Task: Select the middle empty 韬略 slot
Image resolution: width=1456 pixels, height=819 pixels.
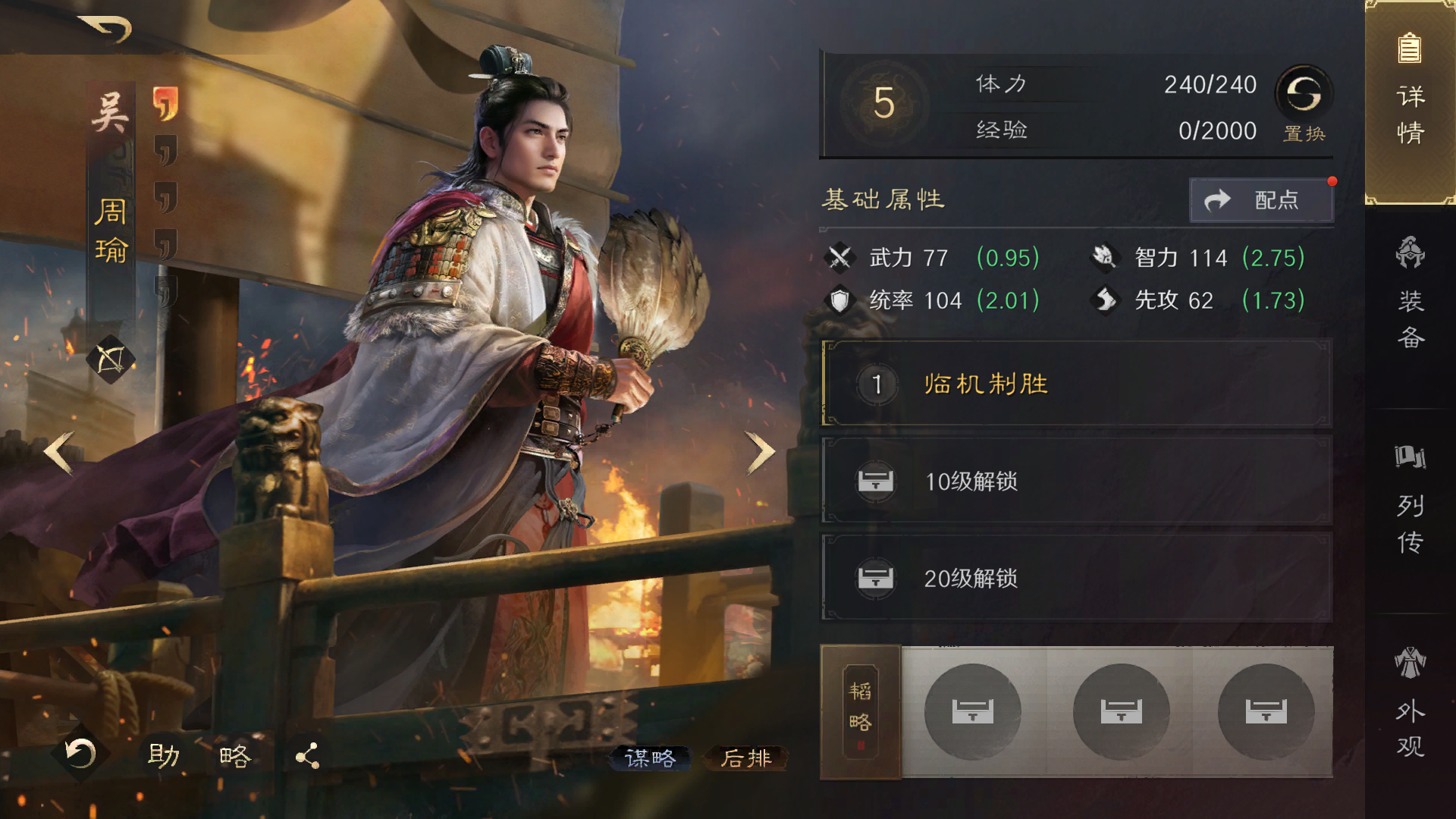Action: point(1121,711)
